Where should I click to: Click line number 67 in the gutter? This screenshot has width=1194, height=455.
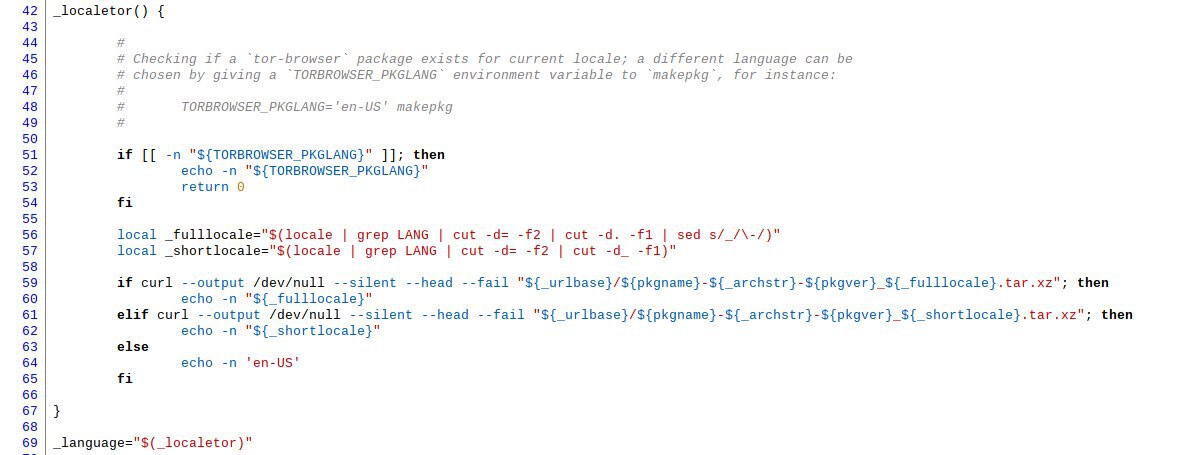tap(30, 411)
